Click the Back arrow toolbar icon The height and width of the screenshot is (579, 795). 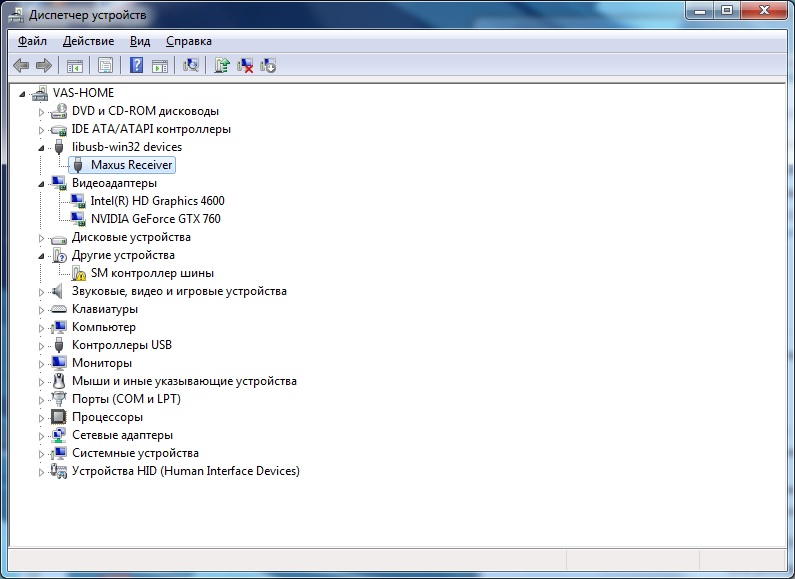21,65
